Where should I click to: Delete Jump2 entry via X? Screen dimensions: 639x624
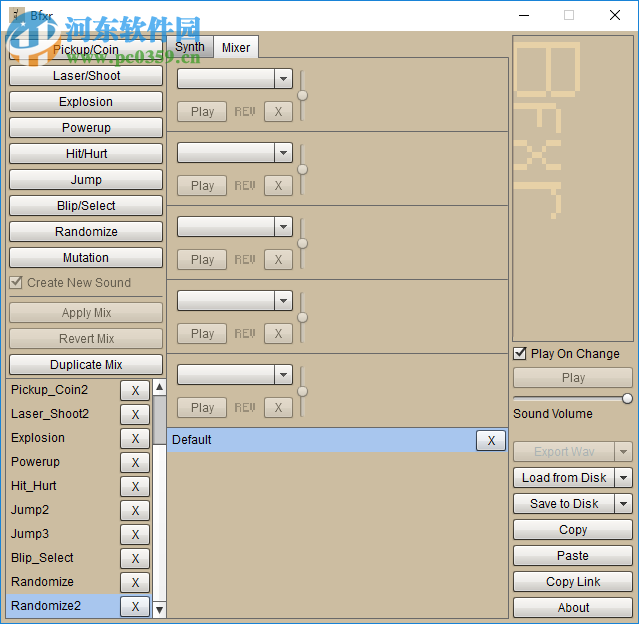coord(135,510)
